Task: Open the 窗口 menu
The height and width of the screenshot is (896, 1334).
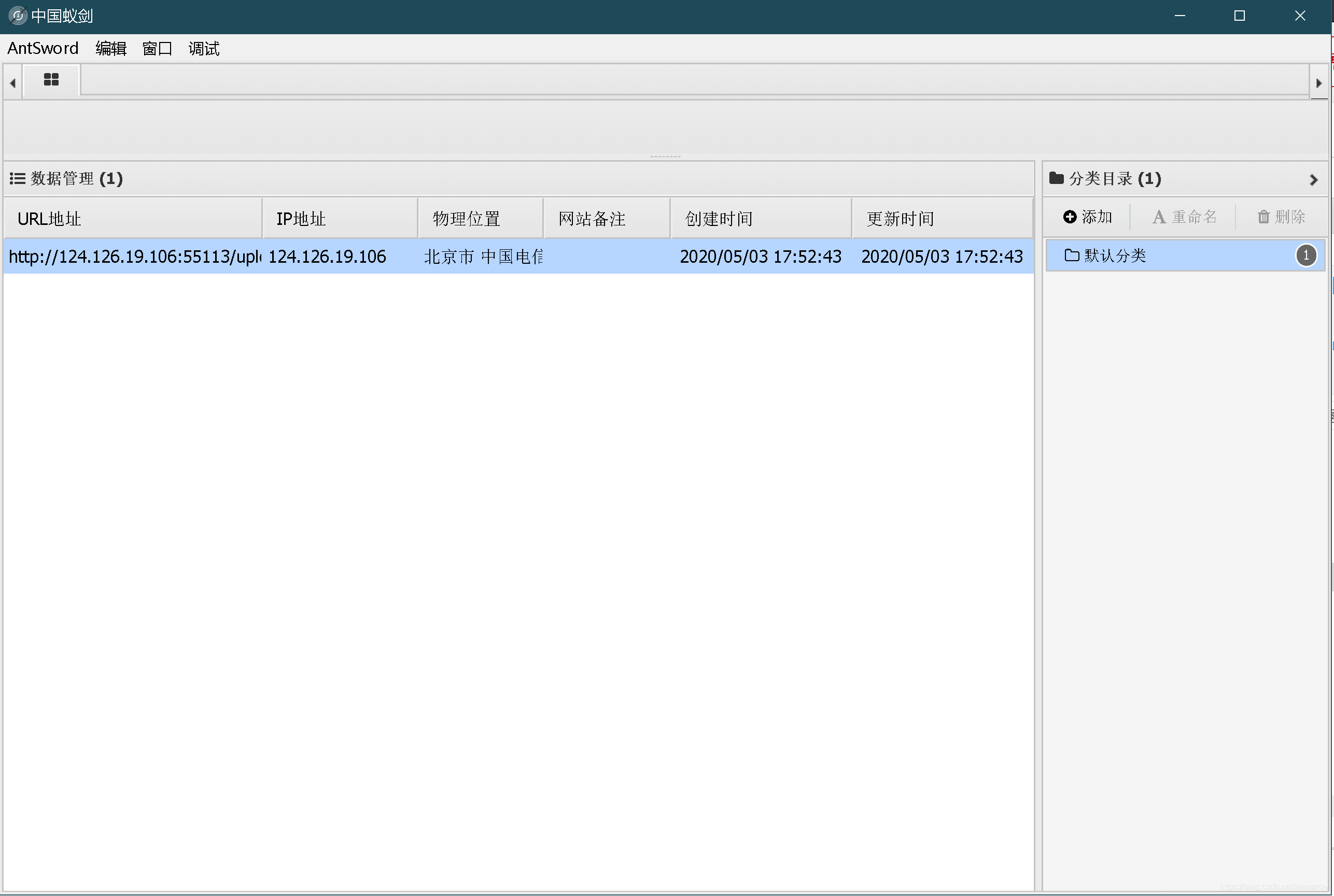Action: (x=157, y=49)
